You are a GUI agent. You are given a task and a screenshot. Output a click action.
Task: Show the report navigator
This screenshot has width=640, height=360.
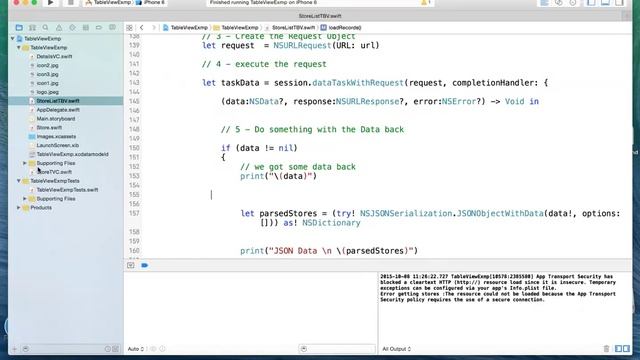coord(112,28)
